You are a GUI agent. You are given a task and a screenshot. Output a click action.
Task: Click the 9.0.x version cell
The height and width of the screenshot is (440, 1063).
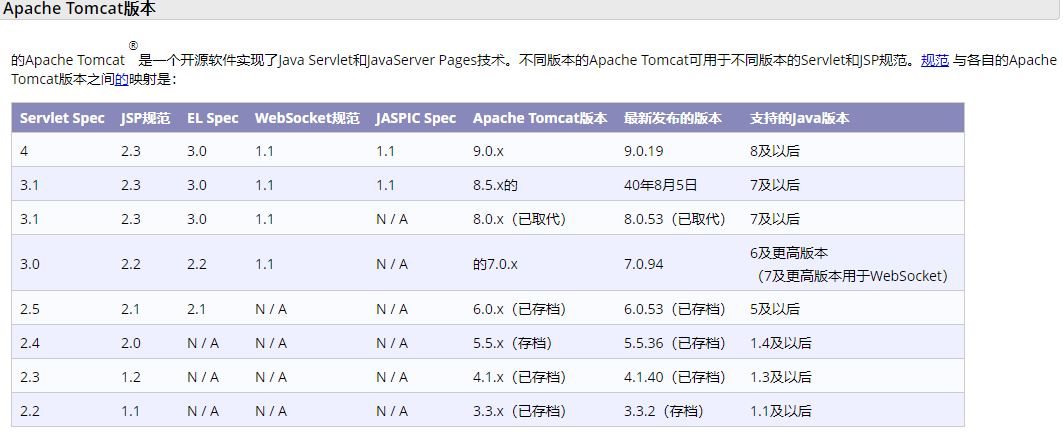[488, 151]
